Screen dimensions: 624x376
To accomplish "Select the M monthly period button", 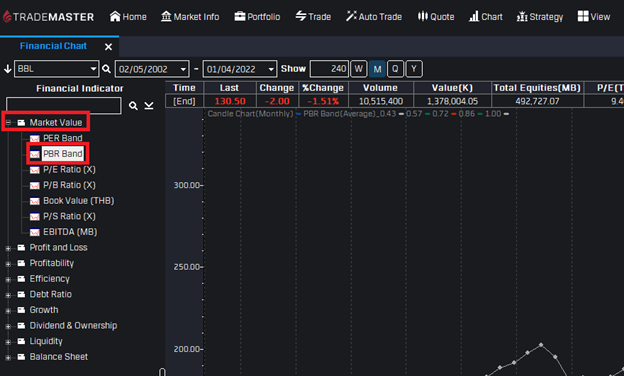I will 377,69.
